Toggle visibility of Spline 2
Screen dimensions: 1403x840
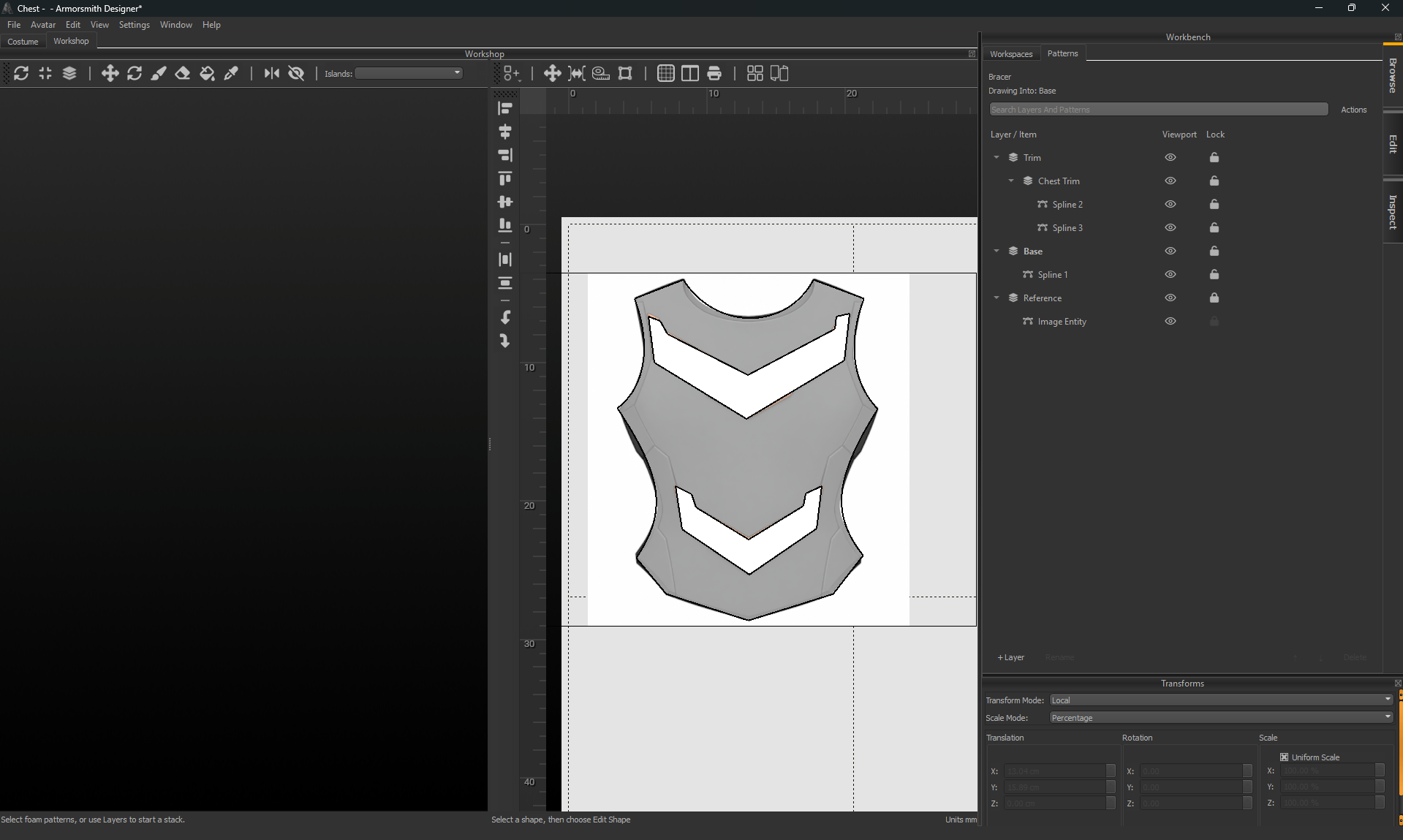(1171, 205)
